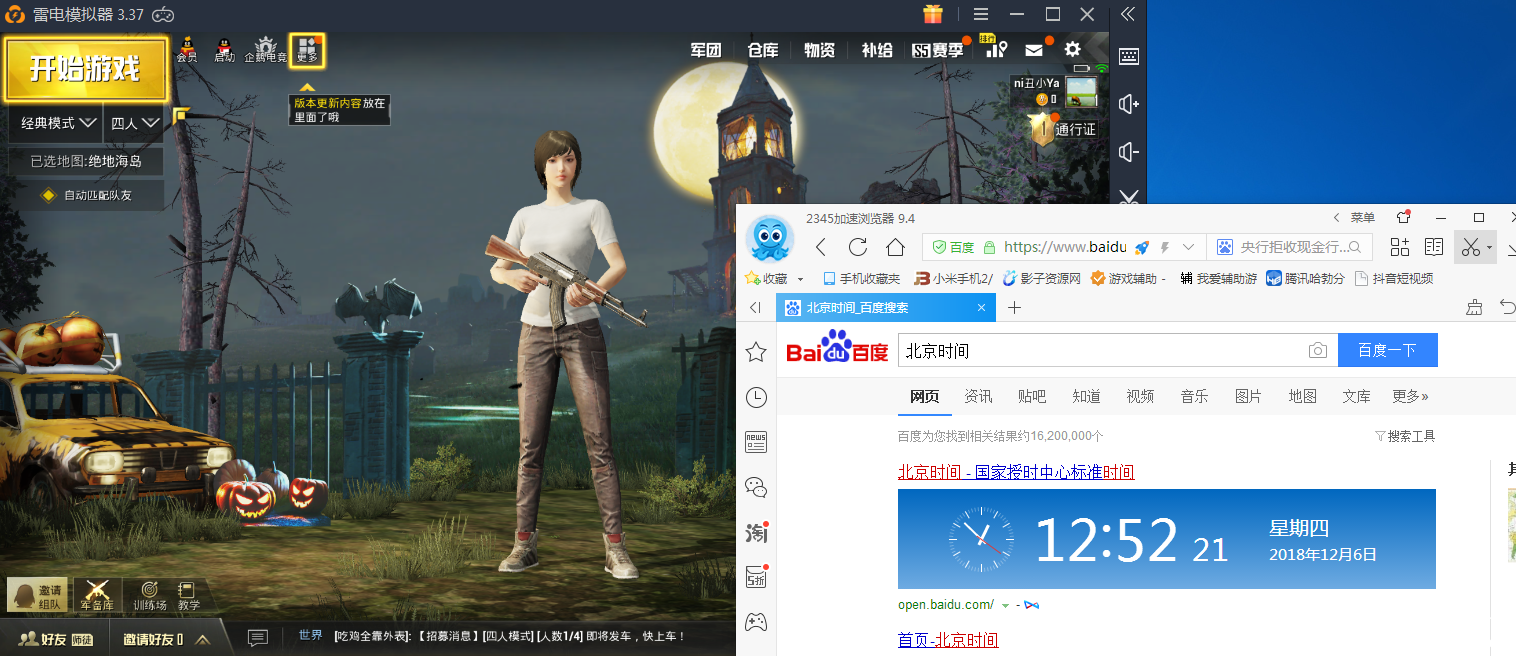Open the sidebar news icon
The width and height of the screenshot is (1516, 656).
[756, 442]
